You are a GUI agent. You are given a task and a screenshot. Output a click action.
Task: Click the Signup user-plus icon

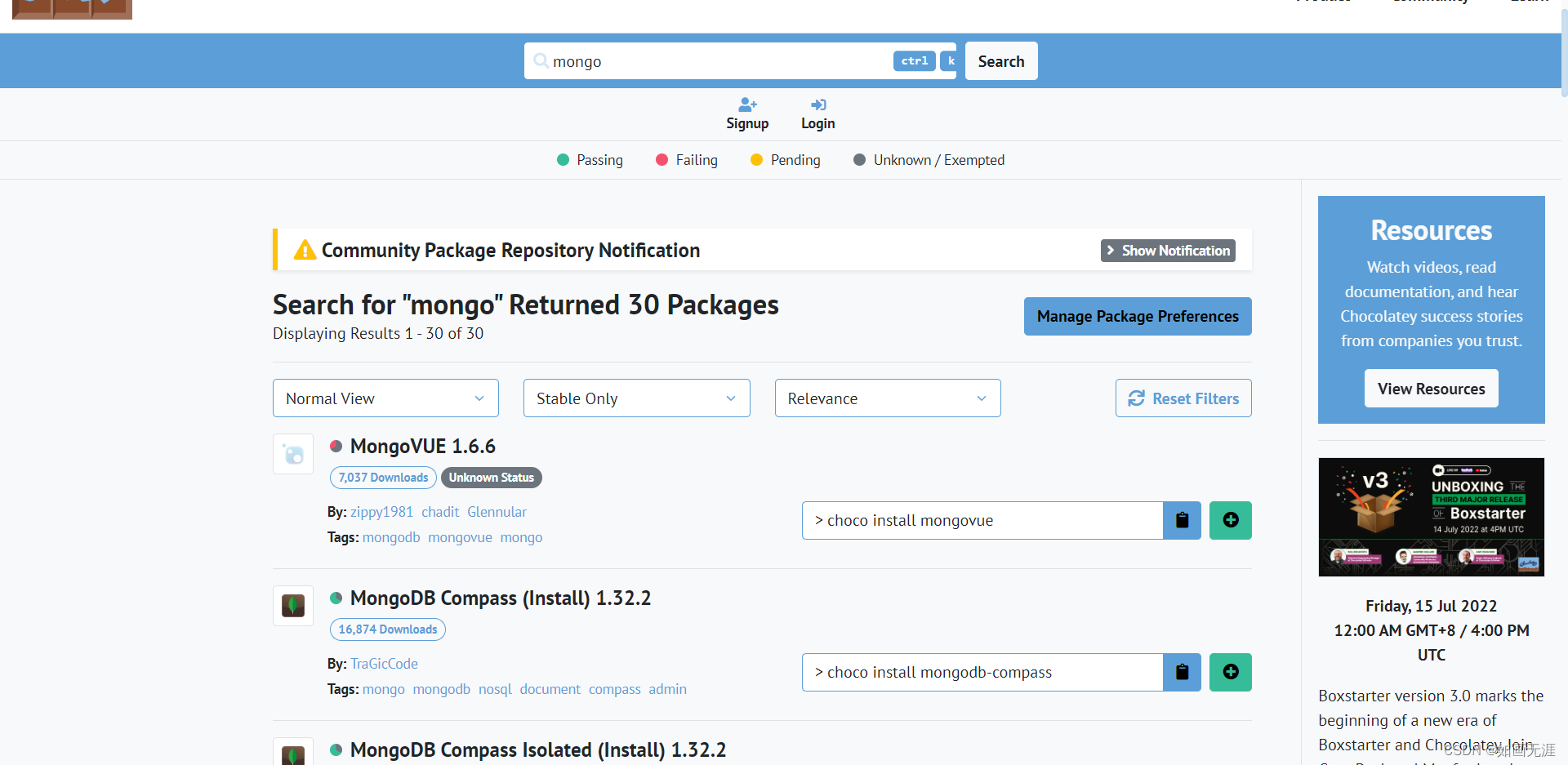(x=747, y=105)
